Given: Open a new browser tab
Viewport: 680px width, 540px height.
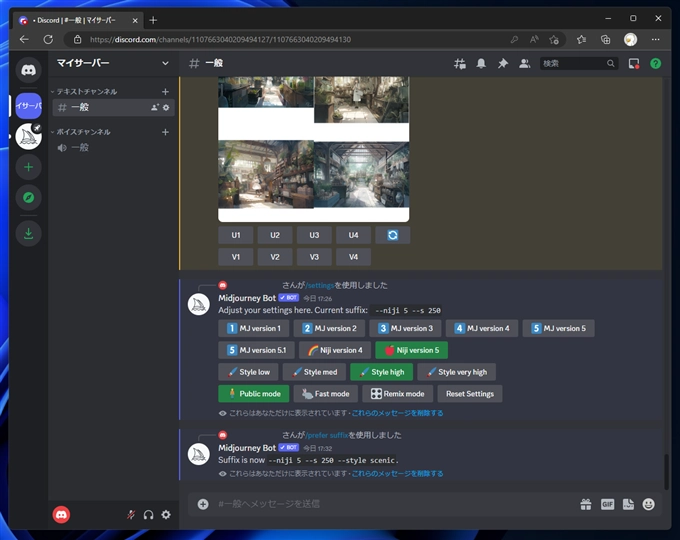Looking at the screenshot, I should [153, 20].
